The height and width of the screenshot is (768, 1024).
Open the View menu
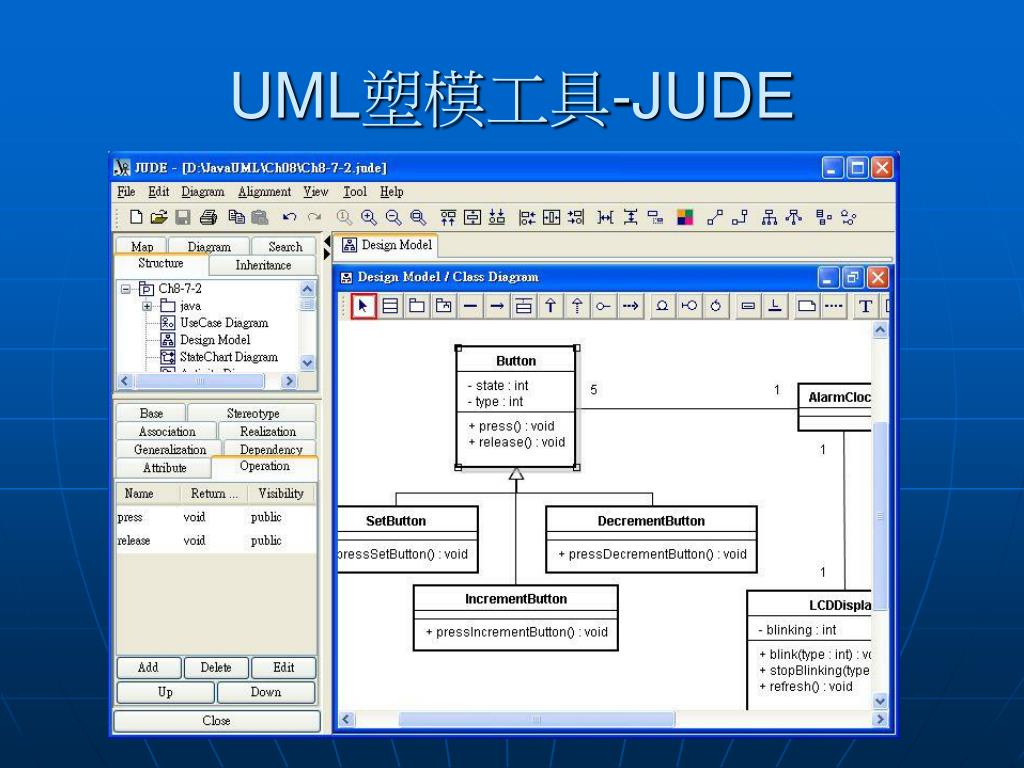315,192
